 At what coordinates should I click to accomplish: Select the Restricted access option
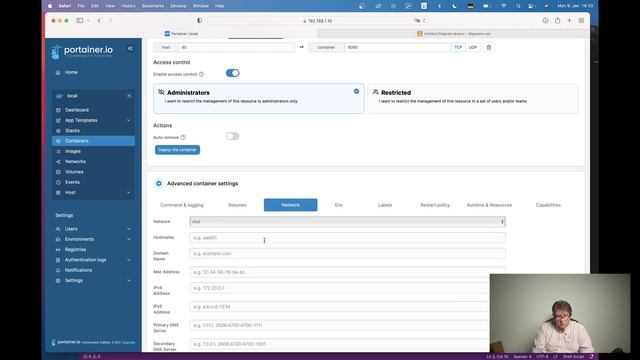tap(473, 98)
